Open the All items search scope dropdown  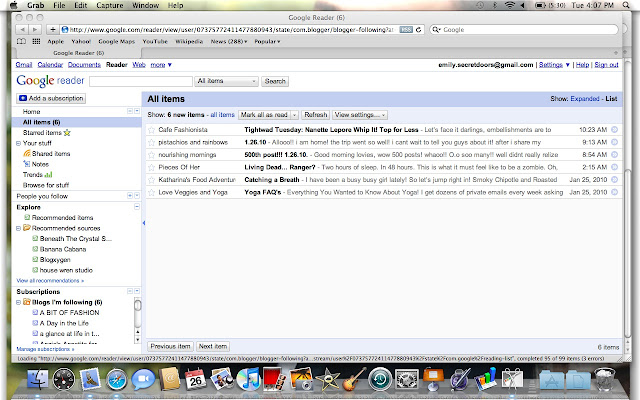(227, 81)
